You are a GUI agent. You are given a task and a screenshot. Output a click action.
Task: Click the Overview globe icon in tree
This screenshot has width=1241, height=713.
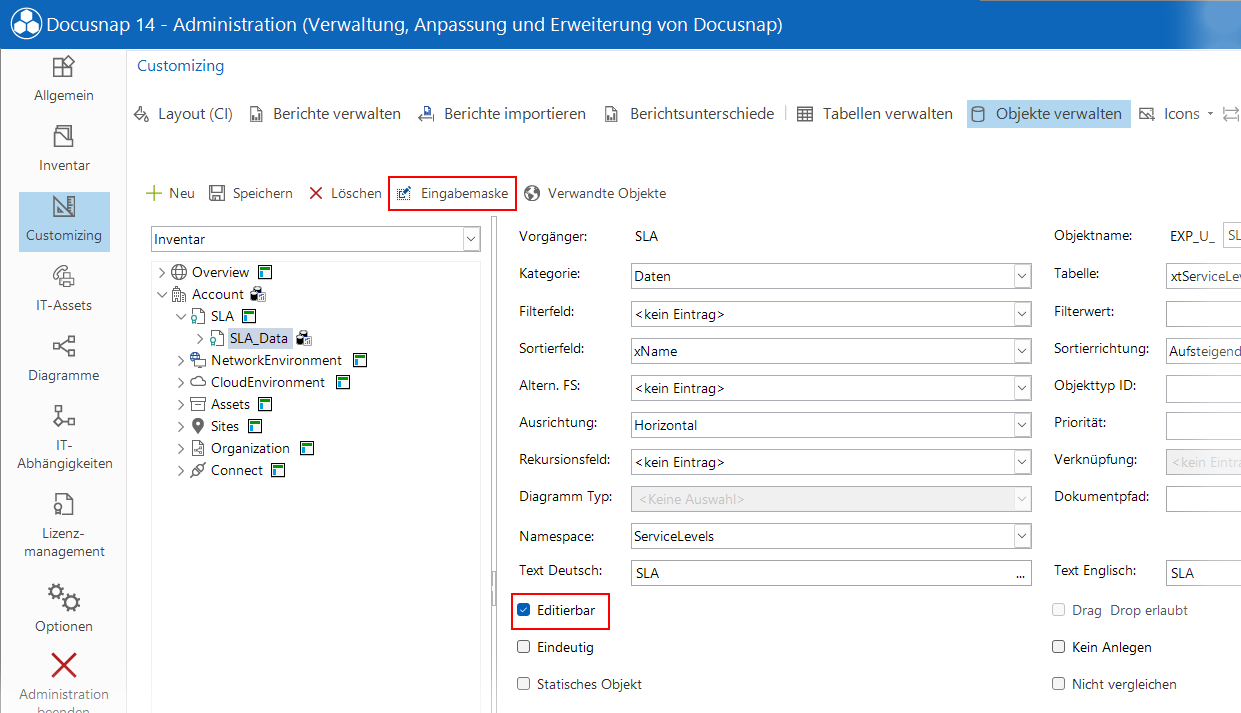[179, 272]
